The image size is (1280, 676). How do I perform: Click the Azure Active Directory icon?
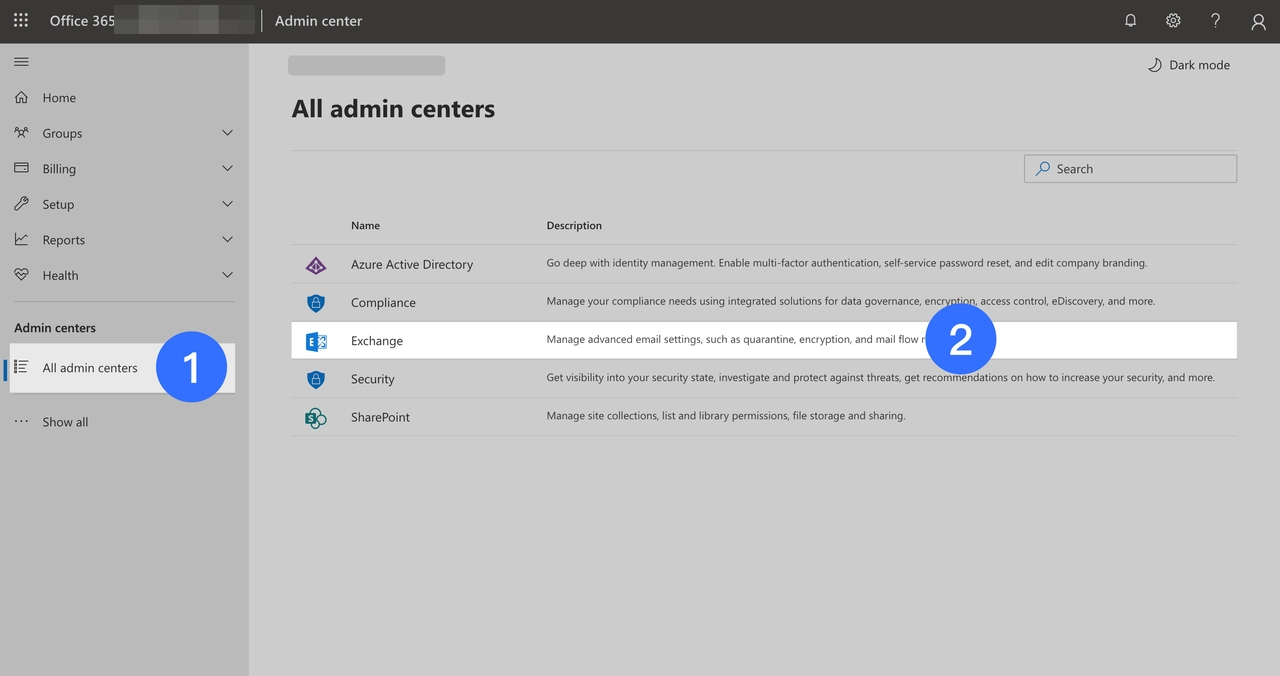click(x=316, y=265)
